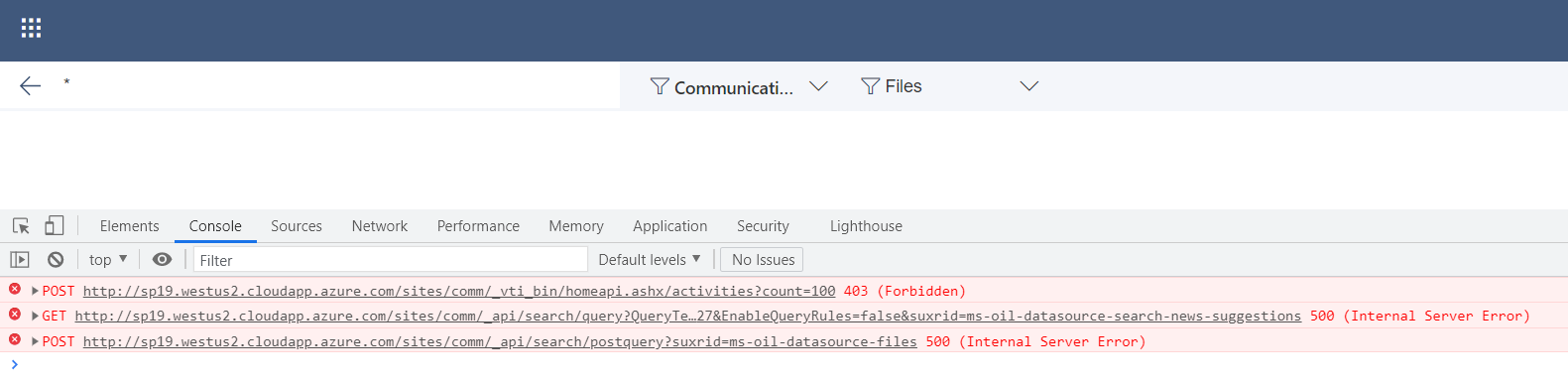Screen dimensions: 1568x385
Task: Open the Lighthouse tab
Action: (x=866, y=226)
